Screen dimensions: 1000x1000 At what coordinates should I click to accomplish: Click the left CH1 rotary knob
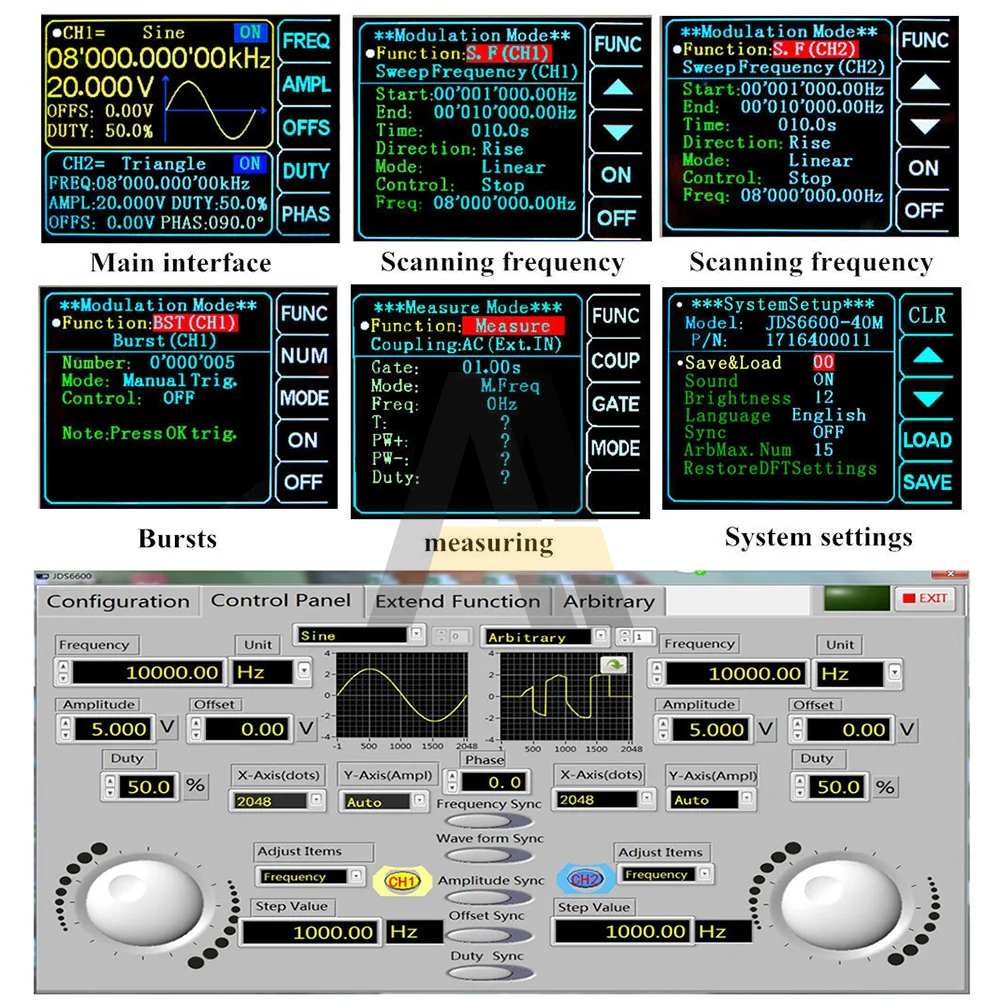tap(145, 902)
